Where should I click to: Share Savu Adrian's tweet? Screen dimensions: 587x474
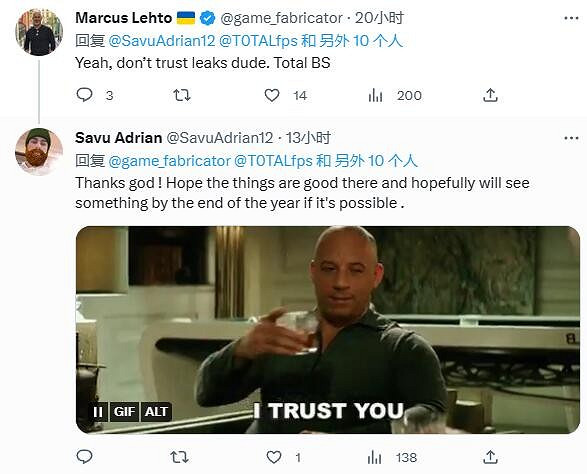point(490,457)
